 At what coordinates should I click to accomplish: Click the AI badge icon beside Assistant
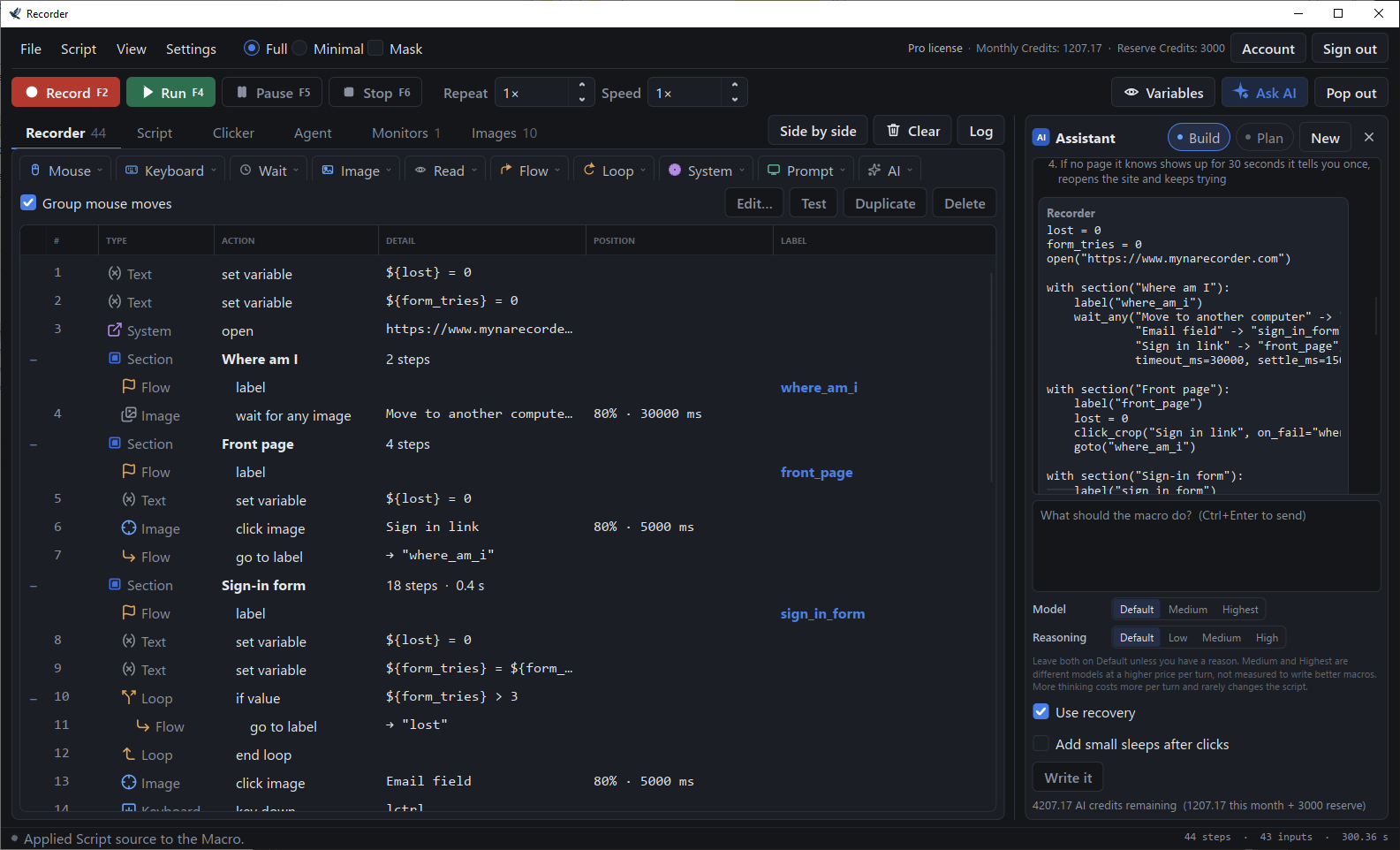pyautogui.click(x=1041, y=137)
